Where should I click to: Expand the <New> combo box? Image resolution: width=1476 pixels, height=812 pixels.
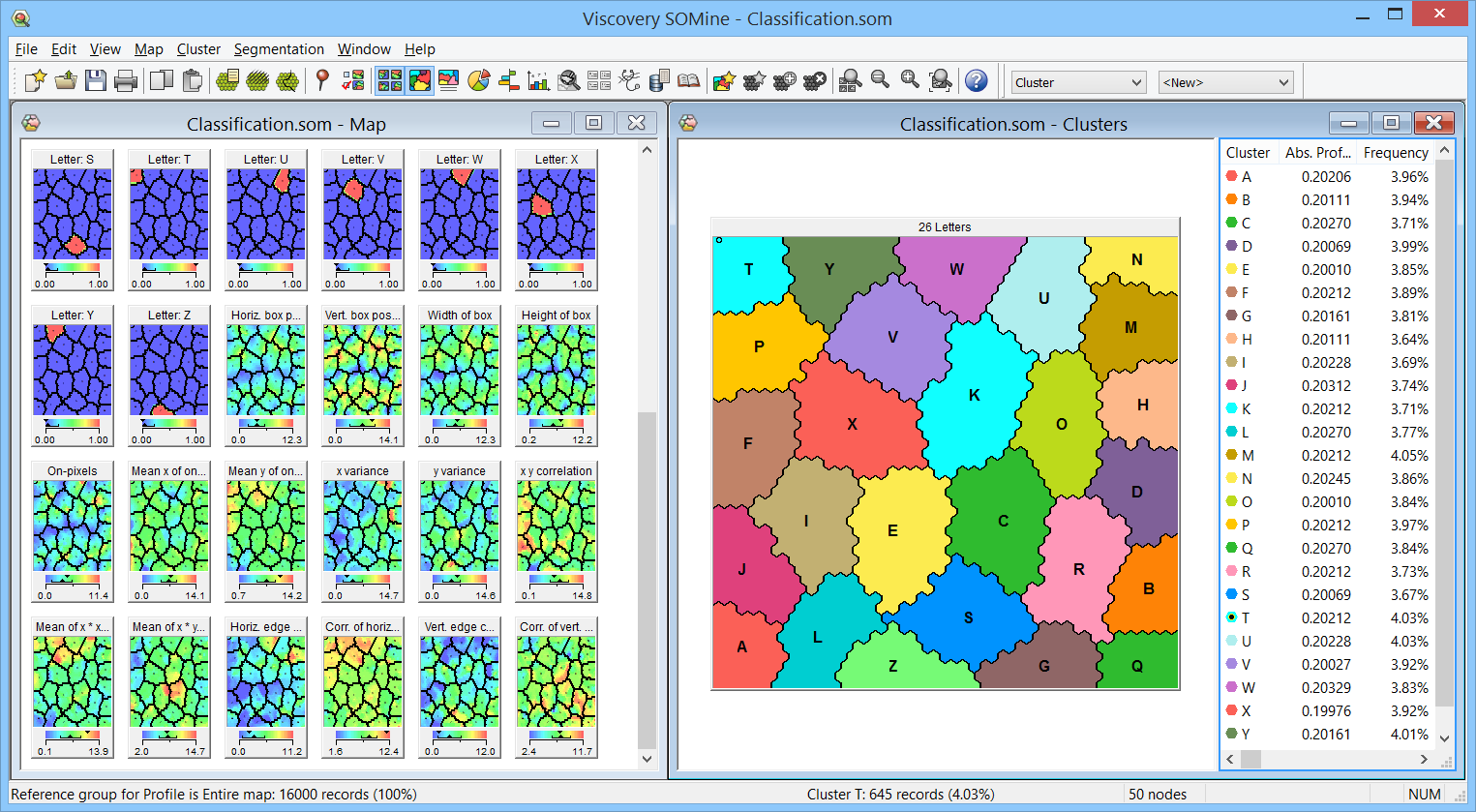[1225, 82]
